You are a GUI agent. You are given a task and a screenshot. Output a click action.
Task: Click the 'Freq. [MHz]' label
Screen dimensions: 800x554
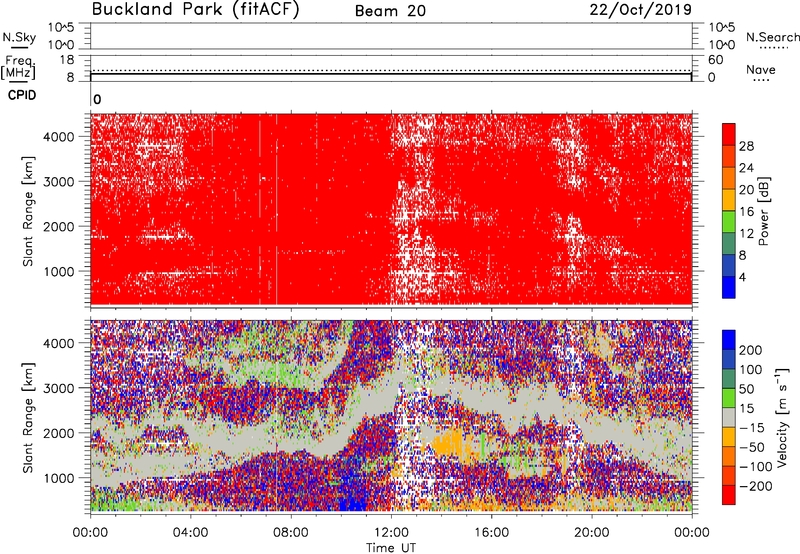[18, 67]
